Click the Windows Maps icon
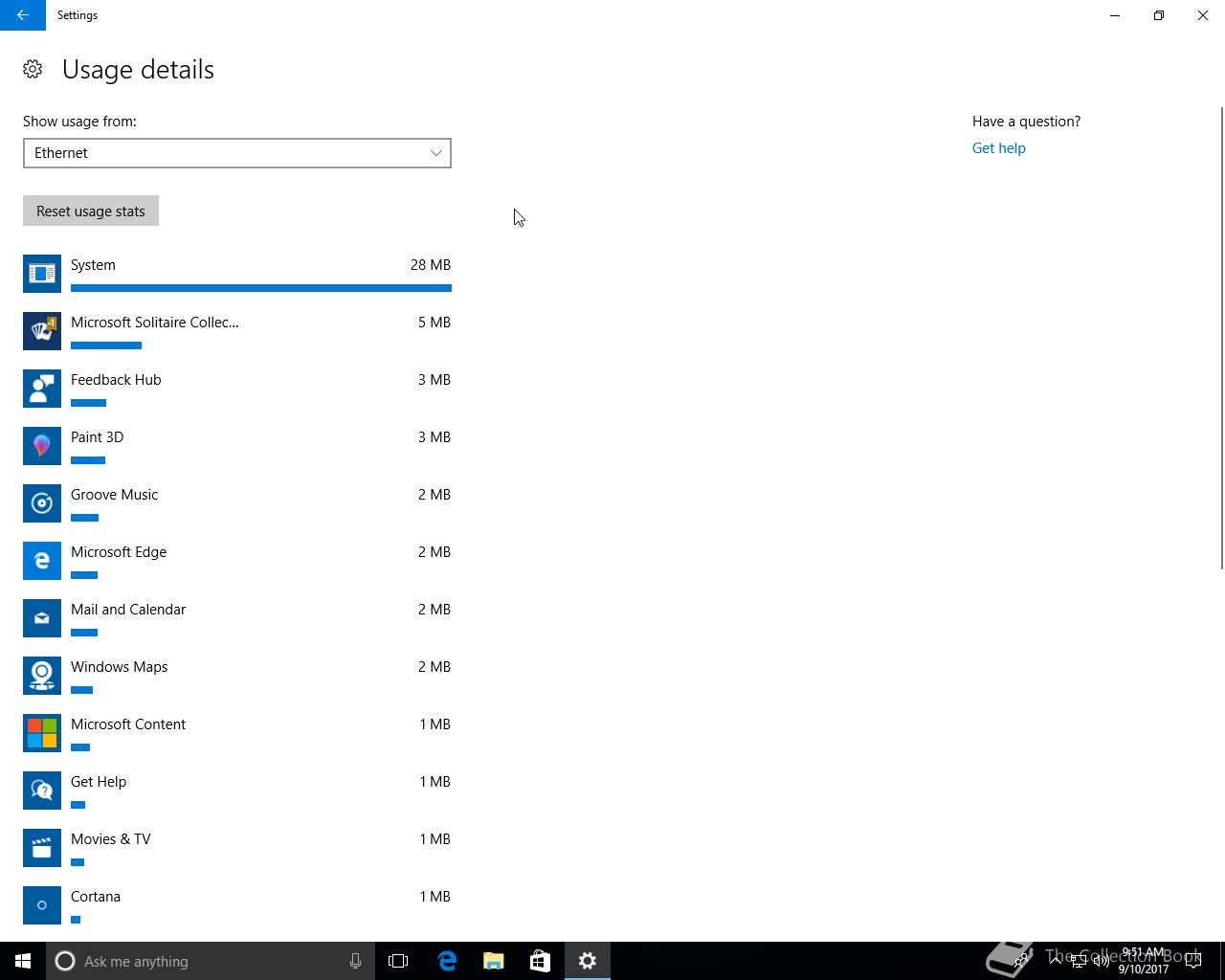Viewport: 1225px width, 980px height. [x=42, y=676]
